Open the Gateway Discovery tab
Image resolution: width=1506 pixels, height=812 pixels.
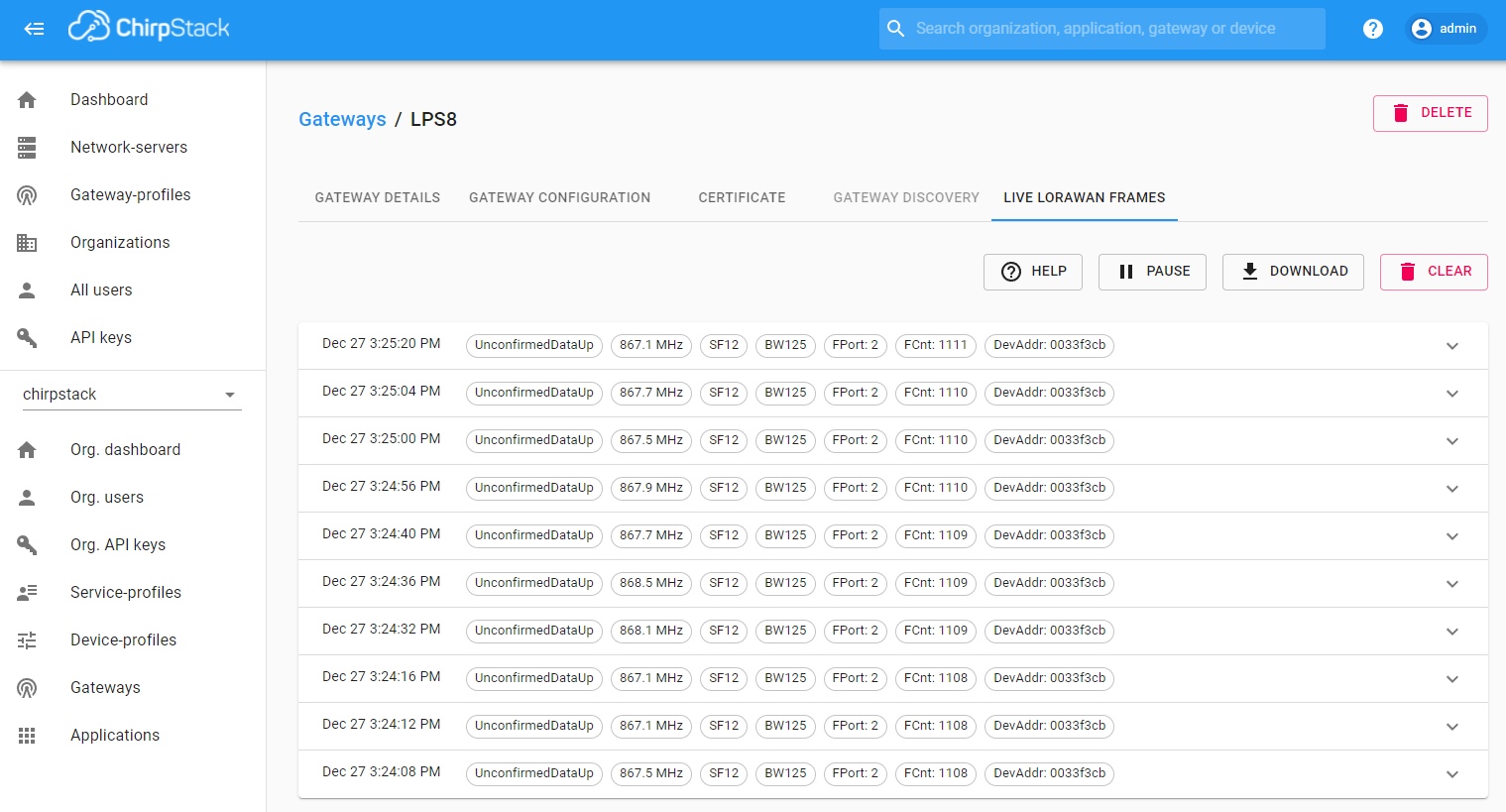pyautogui.click(x=906, y=197)
